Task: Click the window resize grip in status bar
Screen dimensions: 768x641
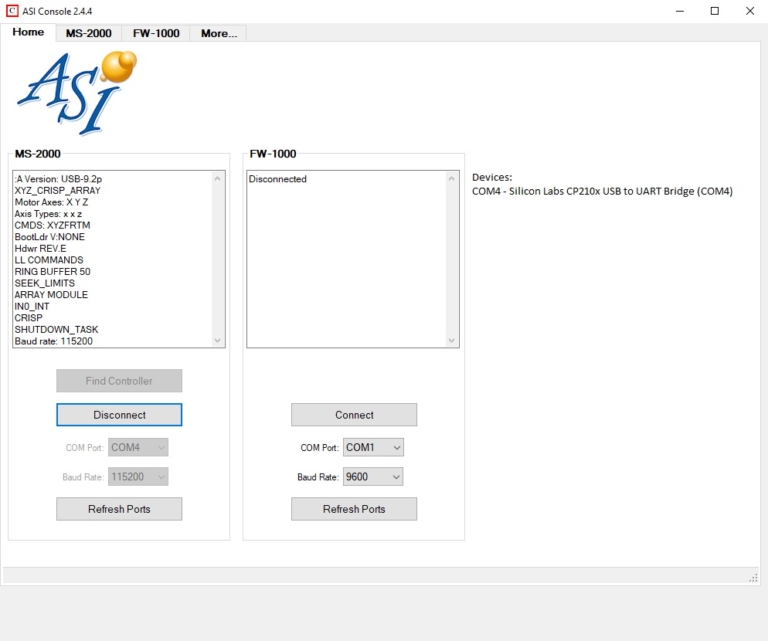Action: [x=753, y=578]
